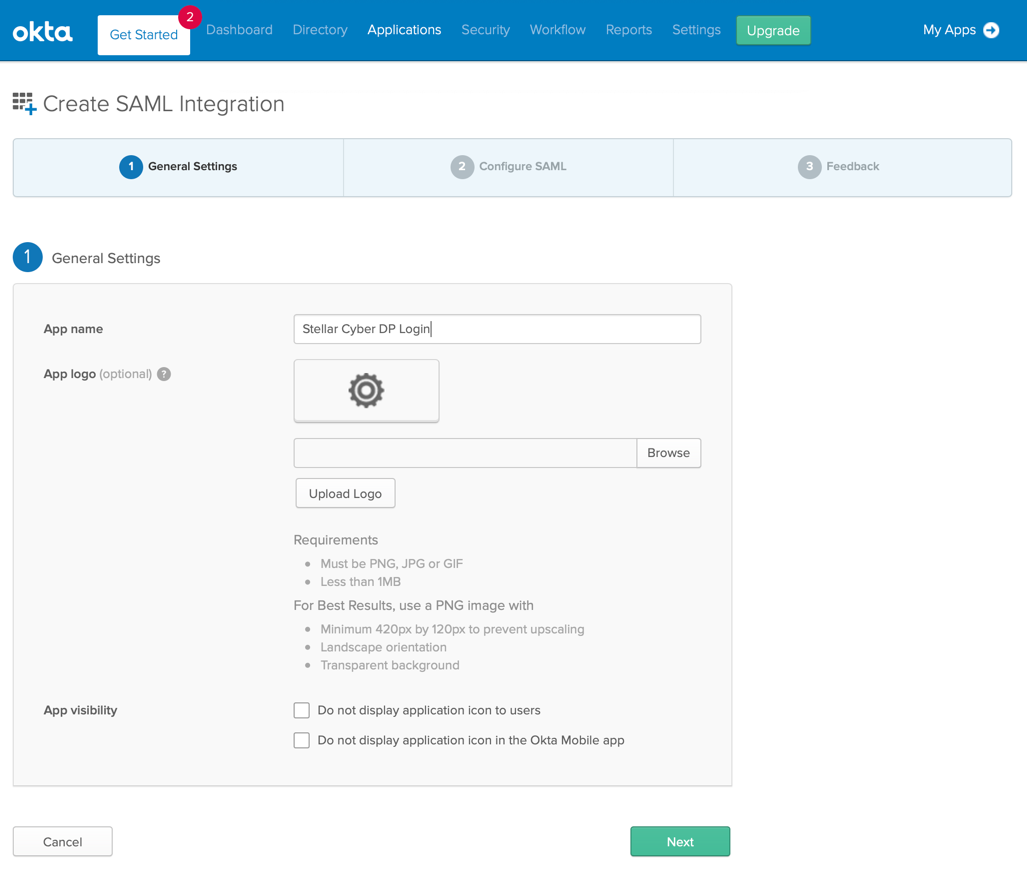Expand the Security menu
Screen dimensions: 1027x873
[x=485, y=30]
